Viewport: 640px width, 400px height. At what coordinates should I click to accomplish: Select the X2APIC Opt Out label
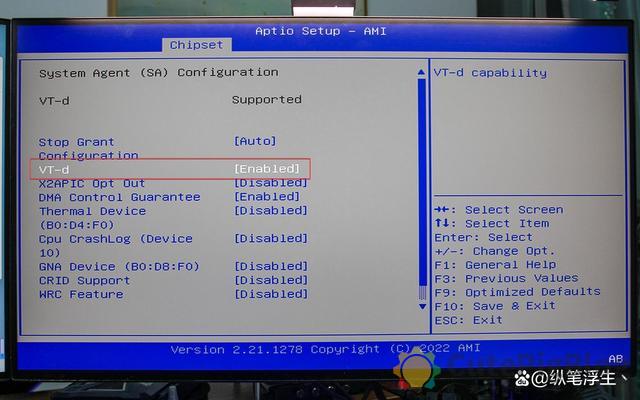[92, 184]
